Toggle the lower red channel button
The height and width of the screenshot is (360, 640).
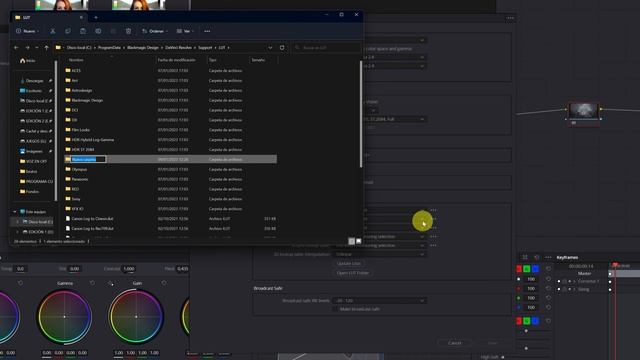[519, 321]
